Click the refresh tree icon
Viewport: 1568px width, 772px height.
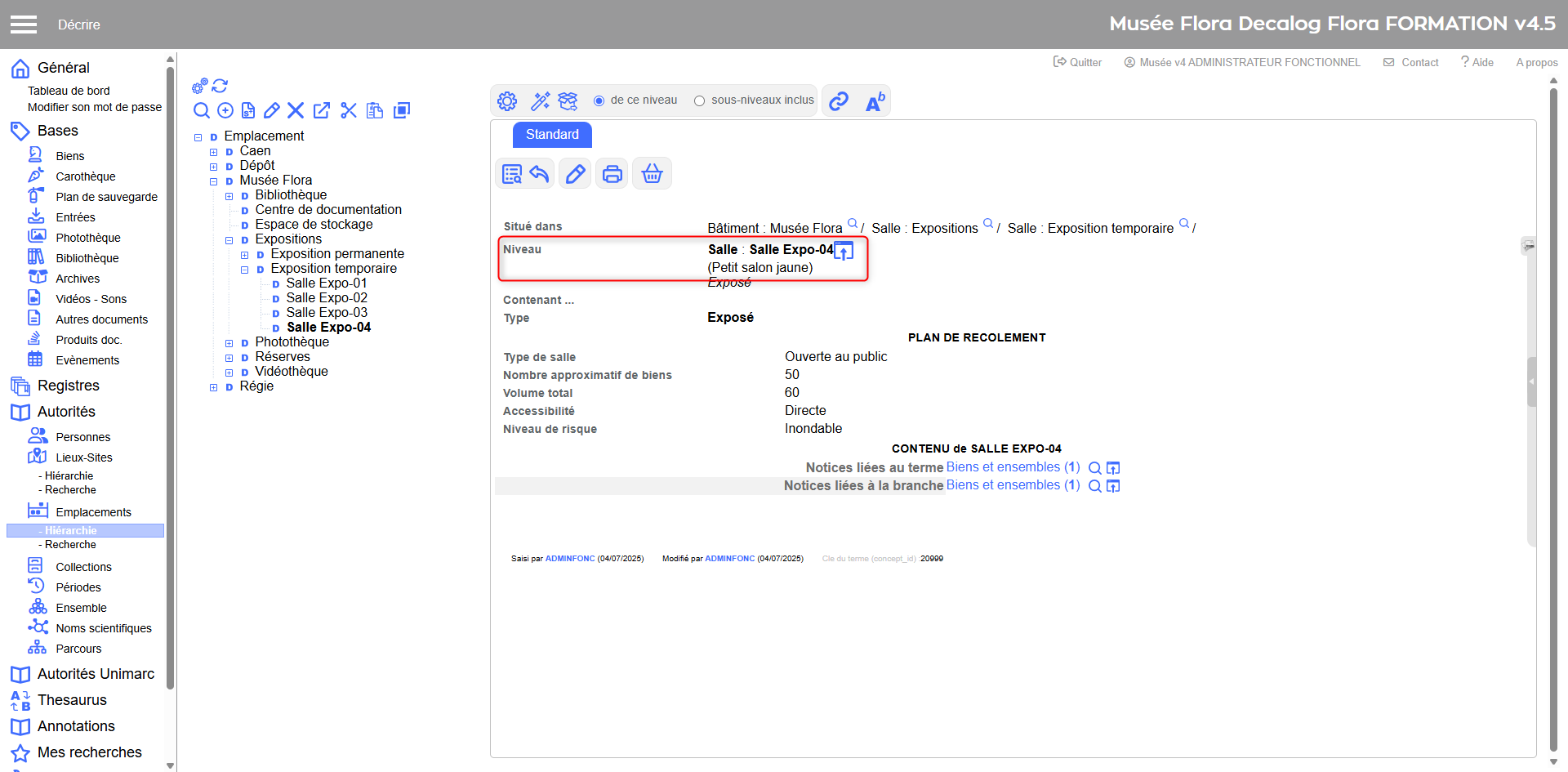coord(220,86)
